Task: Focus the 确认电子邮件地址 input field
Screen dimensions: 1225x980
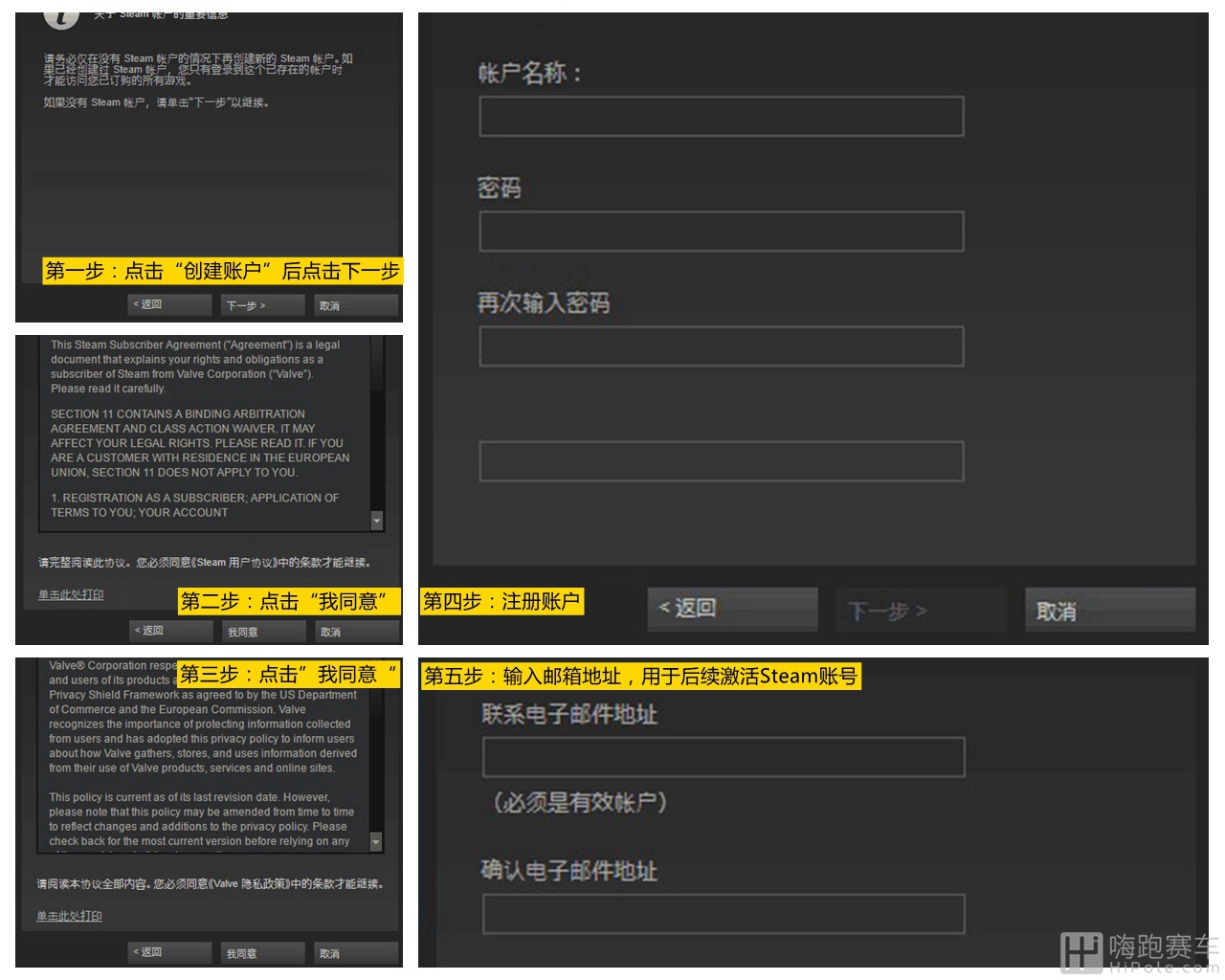Action: click(724, 914)
